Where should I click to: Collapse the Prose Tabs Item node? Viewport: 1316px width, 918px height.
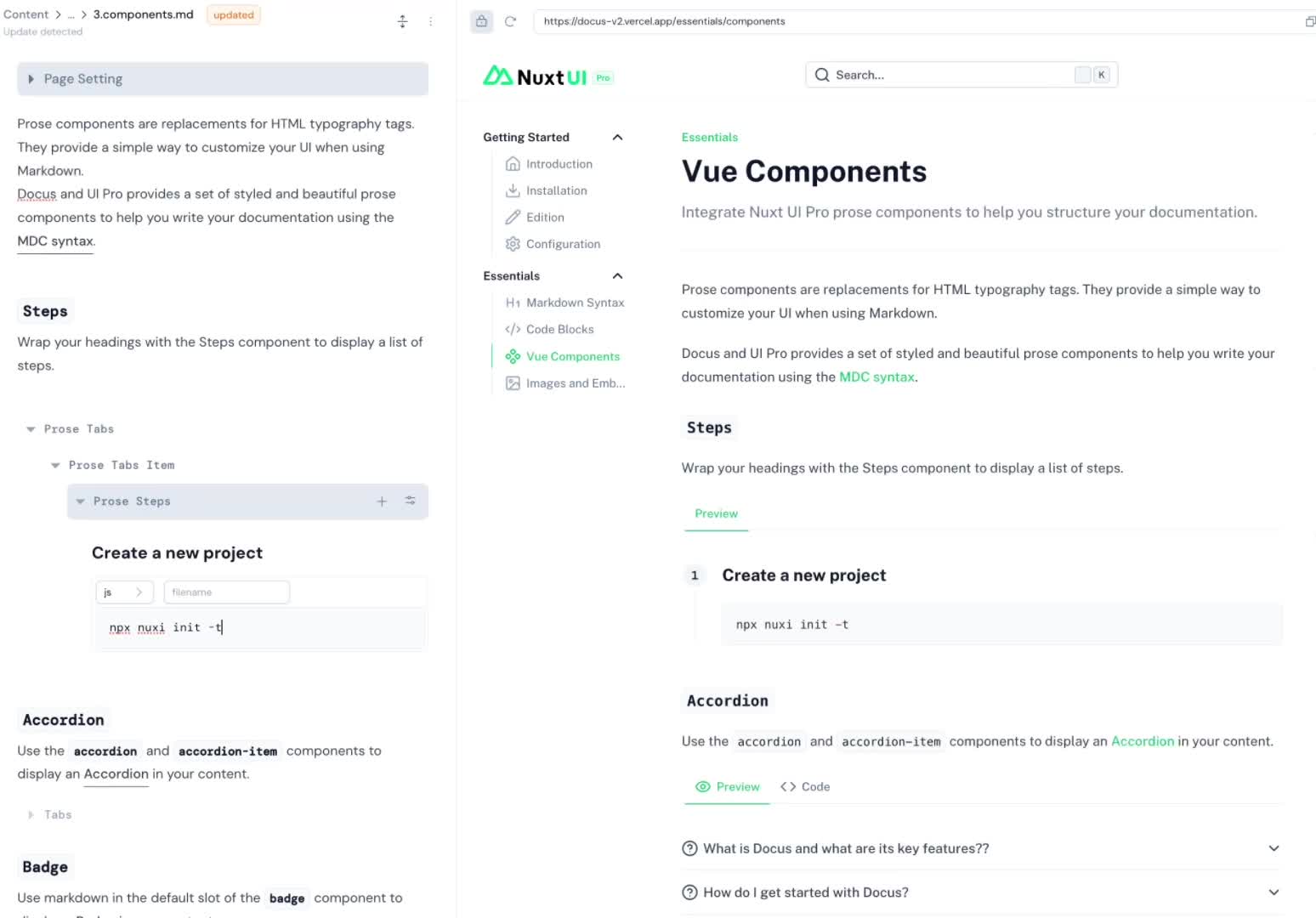point(55,466)
